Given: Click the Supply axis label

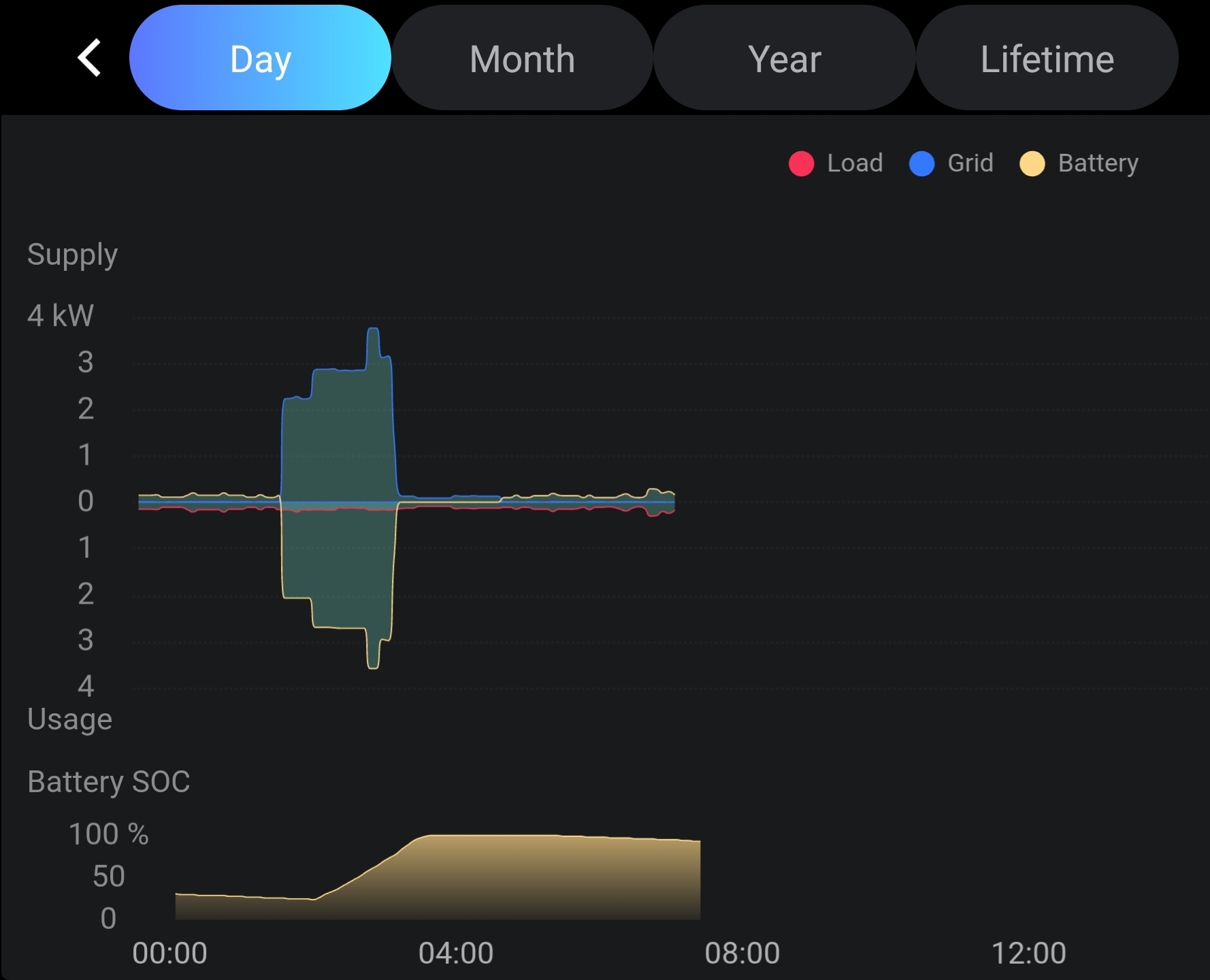Looking at the screenshot, I should coord(72,255).
